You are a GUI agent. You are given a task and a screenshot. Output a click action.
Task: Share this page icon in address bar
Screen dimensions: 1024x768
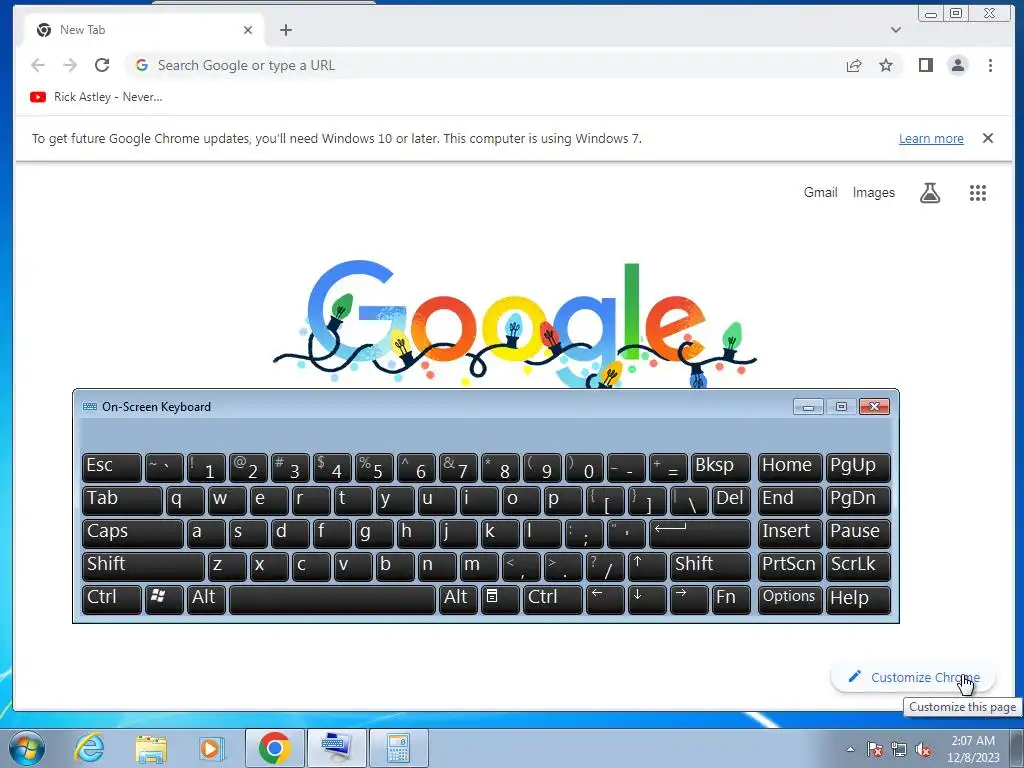click(x=854, y=65)
